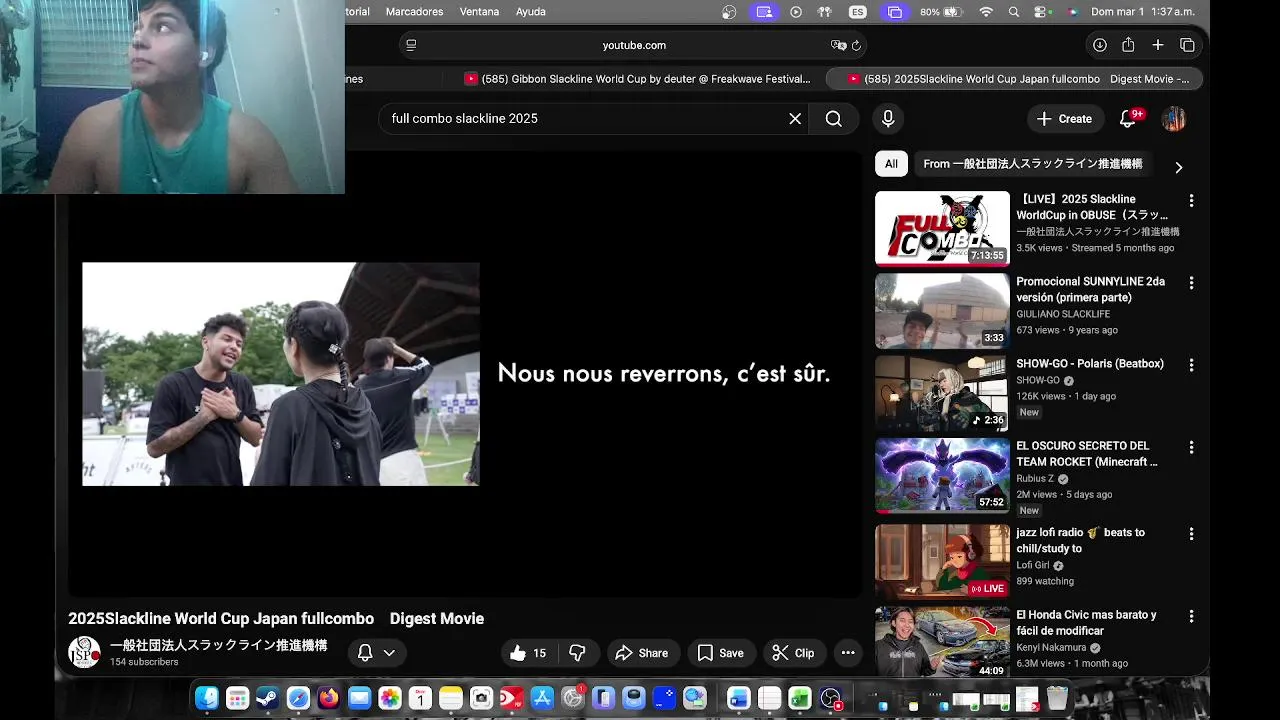The width and height of the screenshot is (1280, 720).
Task: Open Photos from the Dock
Action: 390,698
